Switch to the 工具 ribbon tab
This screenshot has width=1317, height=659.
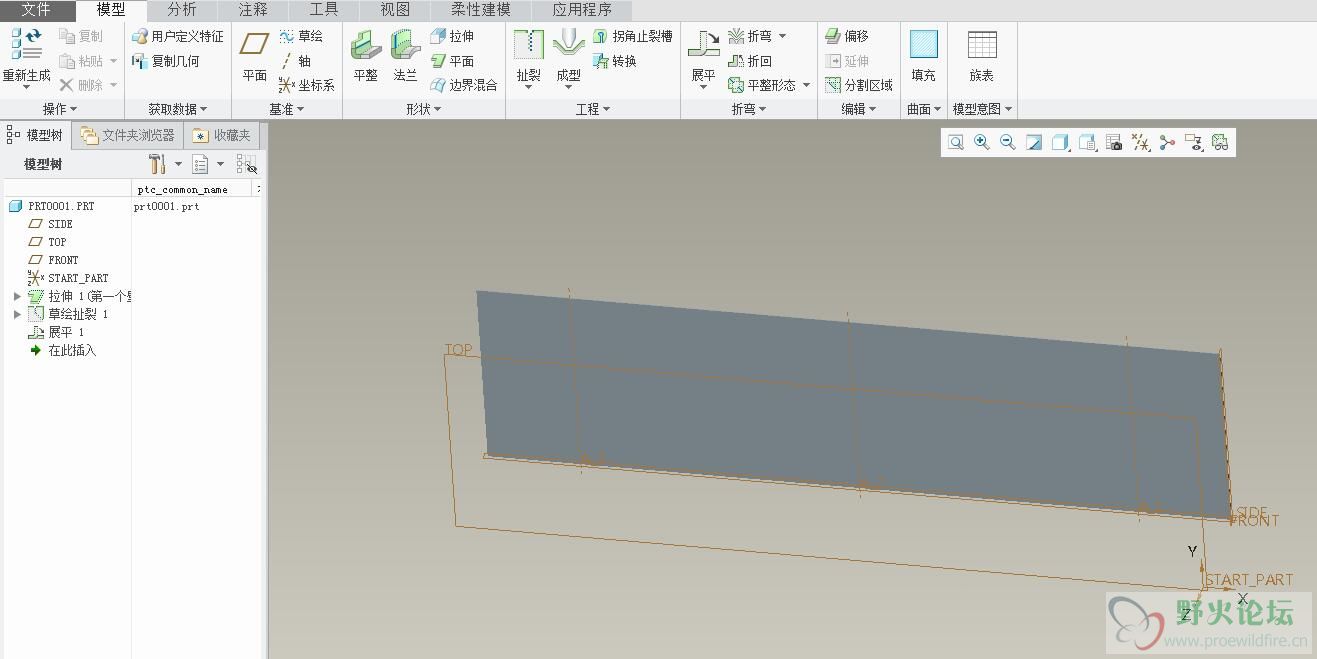coord(324,10)
